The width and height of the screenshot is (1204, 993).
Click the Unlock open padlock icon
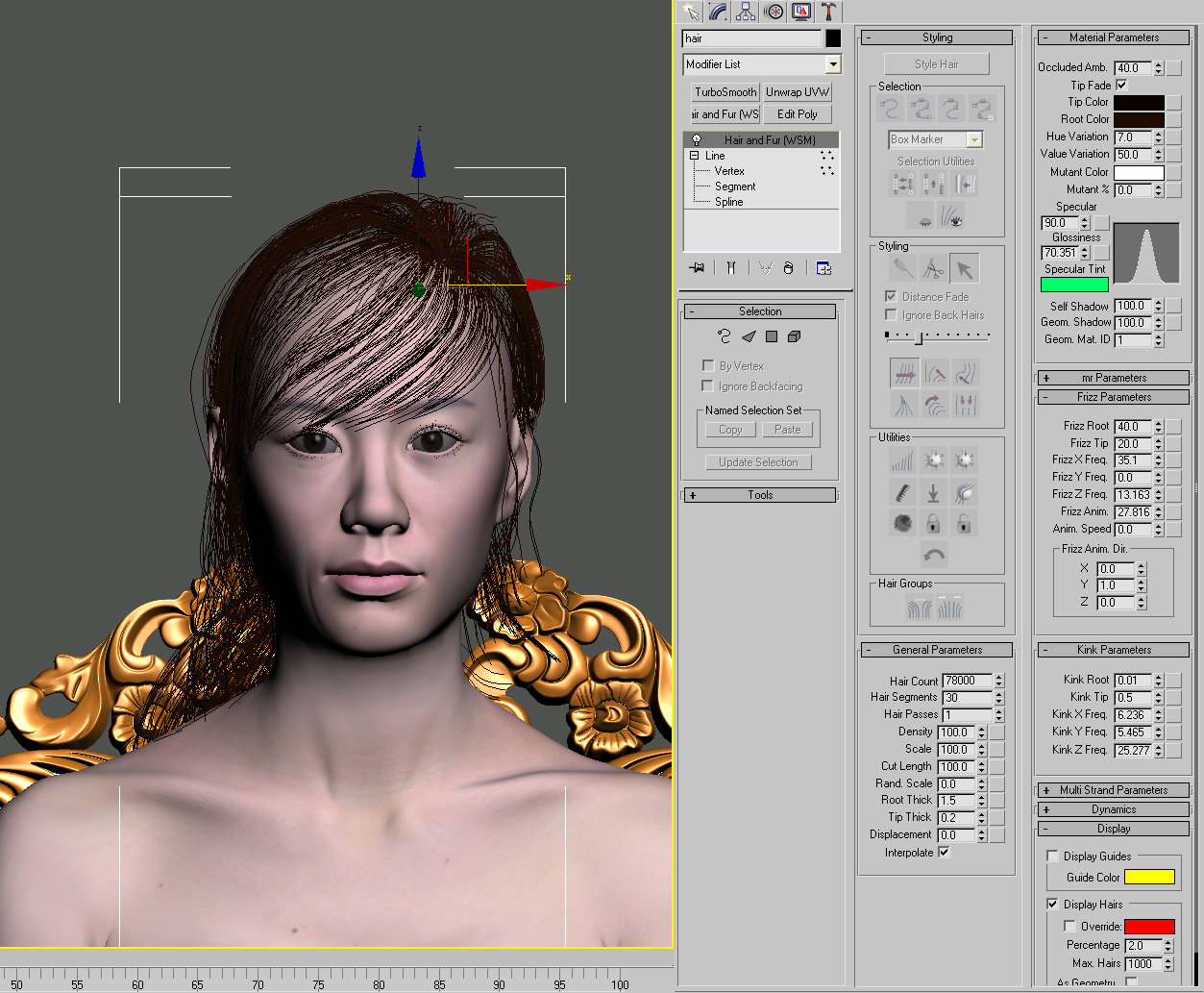[x=964, y=523]
